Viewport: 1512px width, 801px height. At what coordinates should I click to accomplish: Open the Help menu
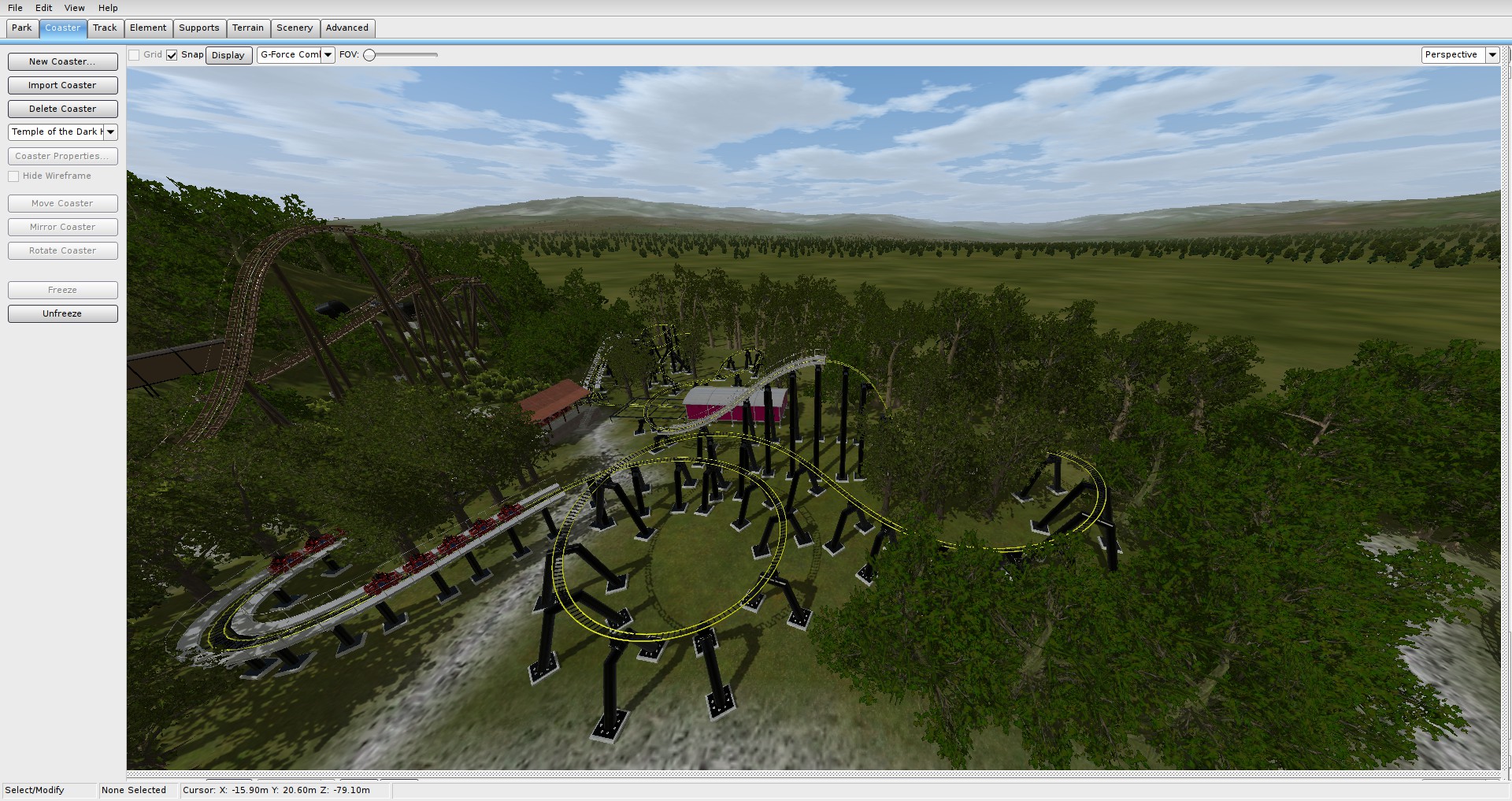point(108,8)
